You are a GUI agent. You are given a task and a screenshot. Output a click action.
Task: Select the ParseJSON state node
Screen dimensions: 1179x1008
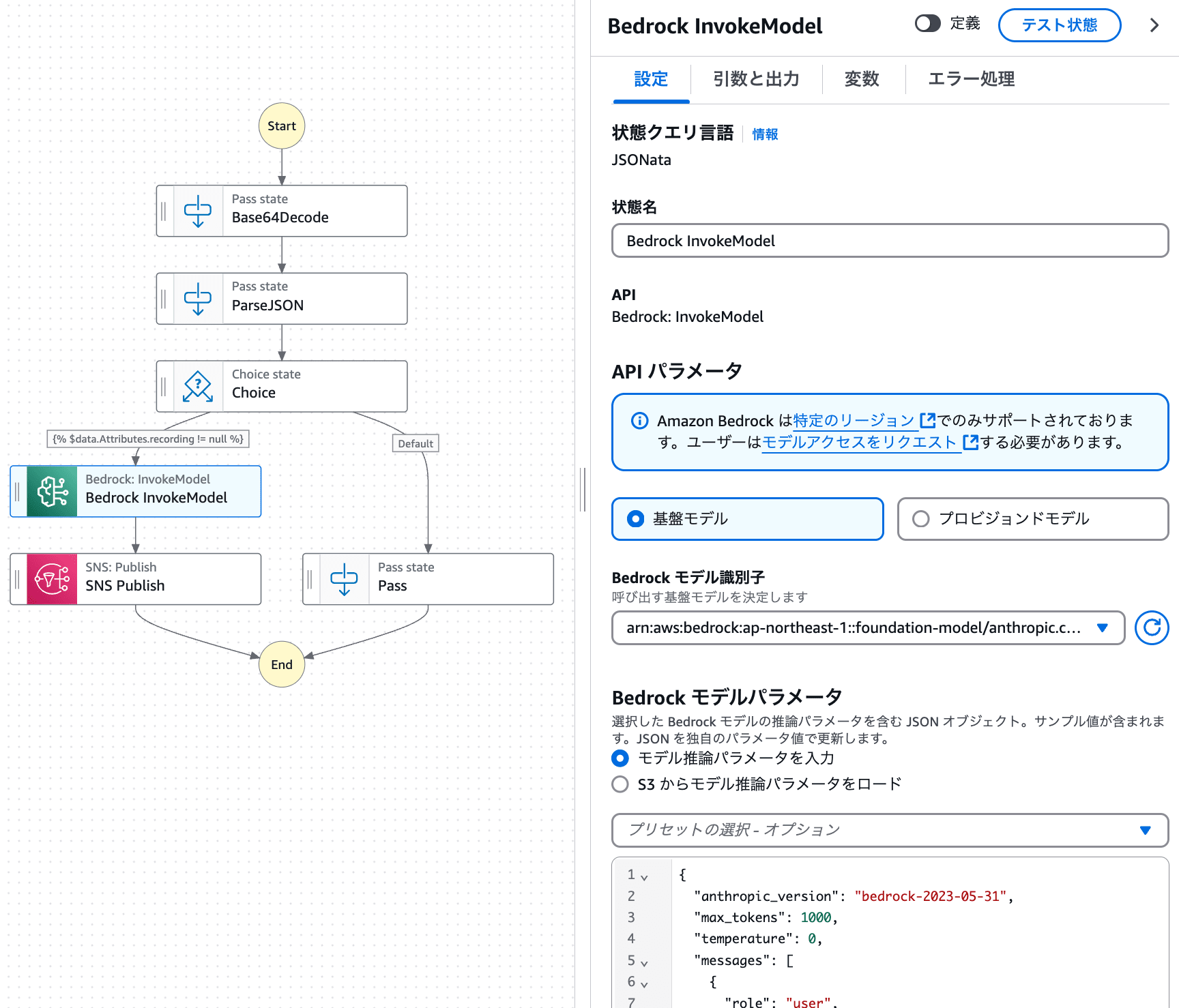282,299
